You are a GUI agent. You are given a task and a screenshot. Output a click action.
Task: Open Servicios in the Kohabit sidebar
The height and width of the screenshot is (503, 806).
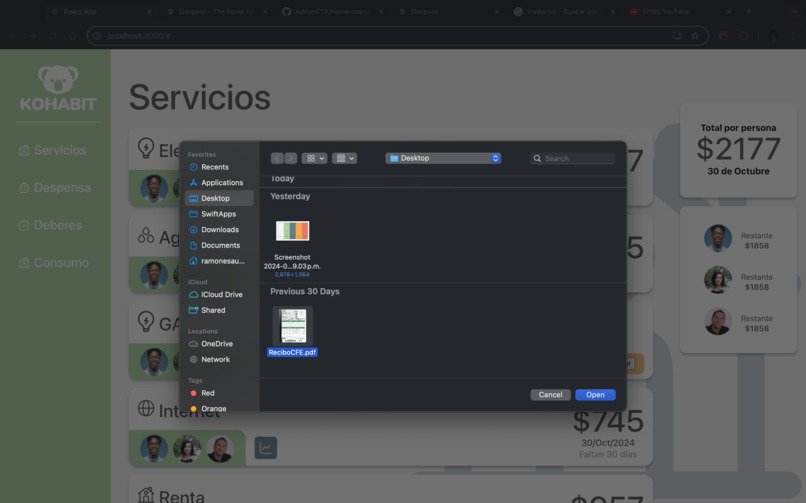click(x=52, y=150)
